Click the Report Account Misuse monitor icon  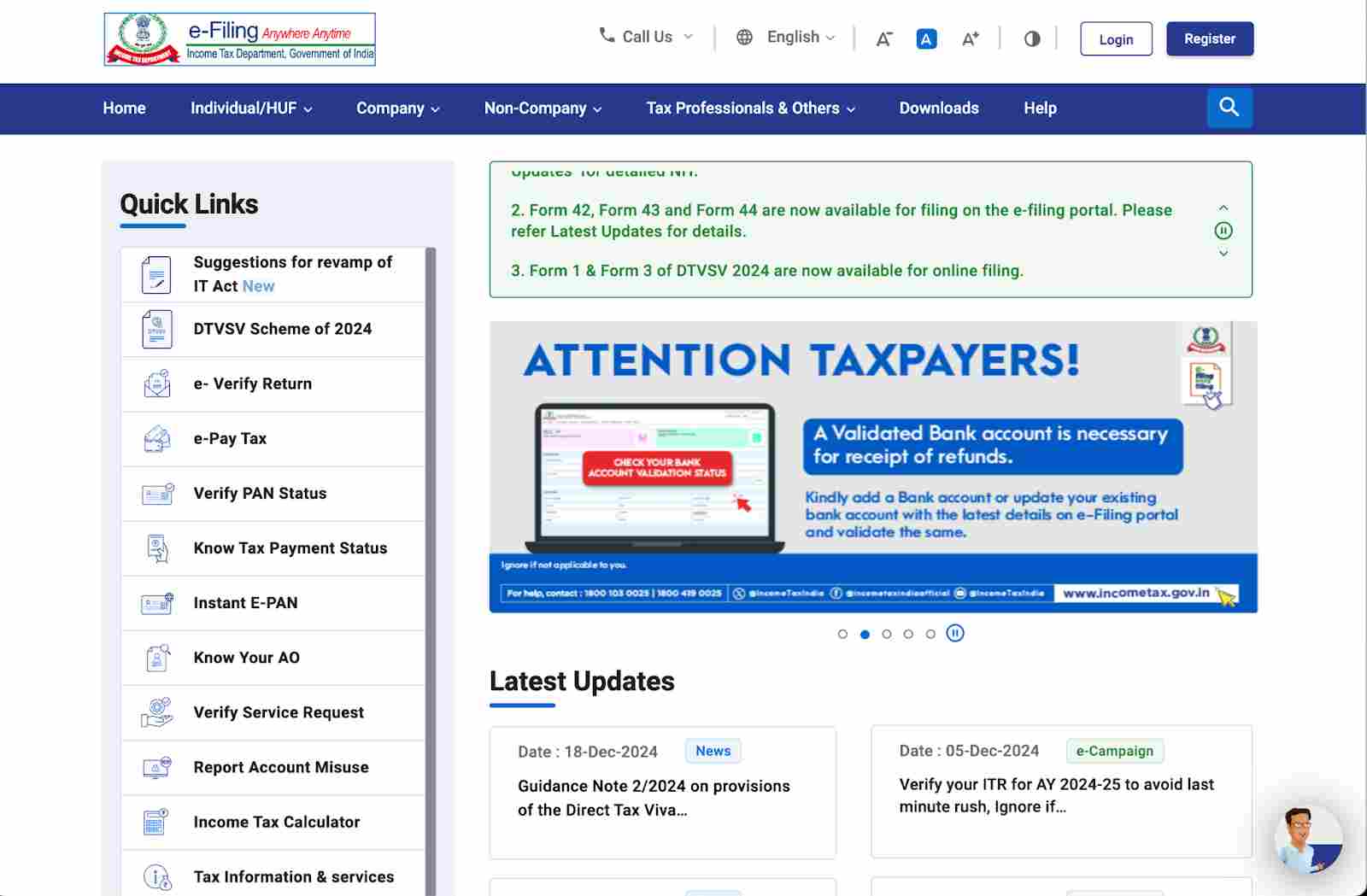pos(157,767)
